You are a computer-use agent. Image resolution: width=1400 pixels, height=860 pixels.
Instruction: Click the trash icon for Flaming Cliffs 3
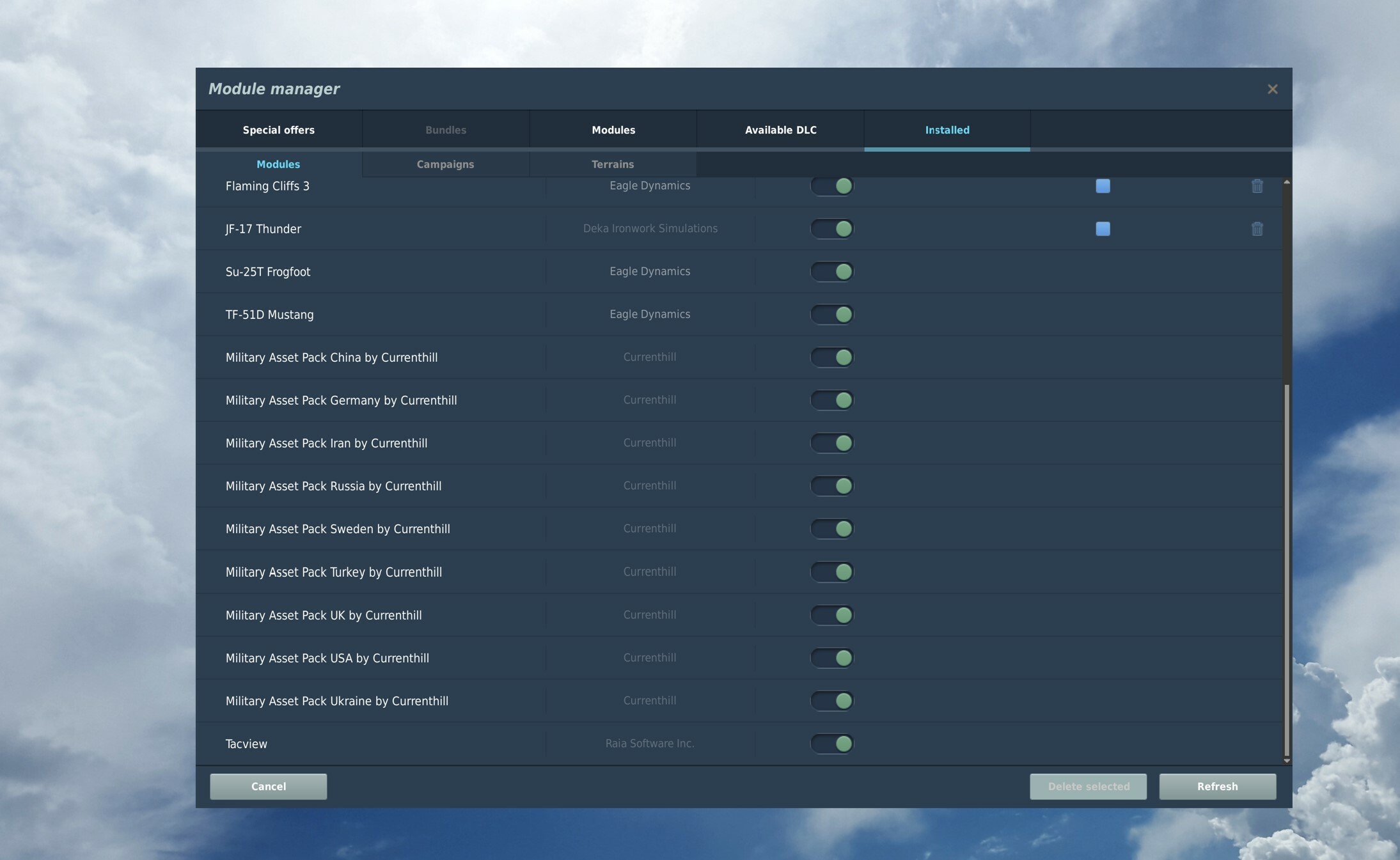(x=1257, y=186)
